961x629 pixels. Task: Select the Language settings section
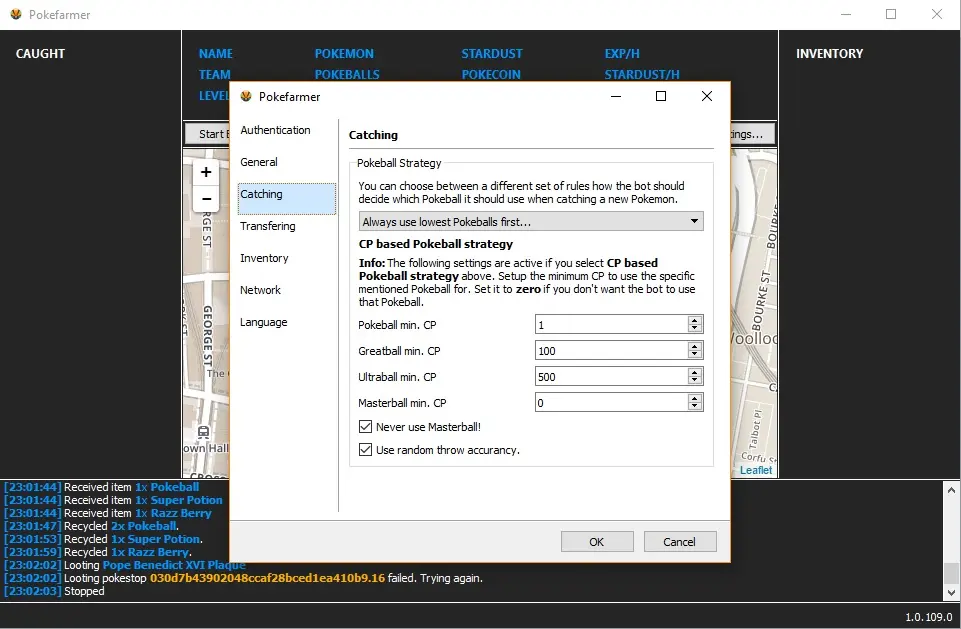pos(264,322)
